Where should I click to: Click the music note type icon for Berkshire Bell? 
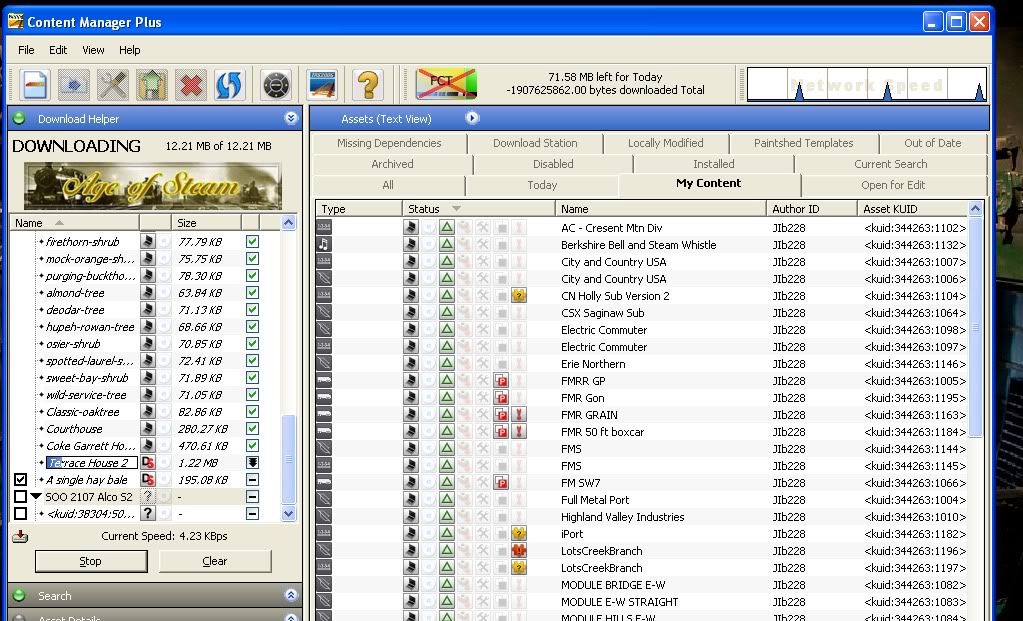[x=324, y=245]
